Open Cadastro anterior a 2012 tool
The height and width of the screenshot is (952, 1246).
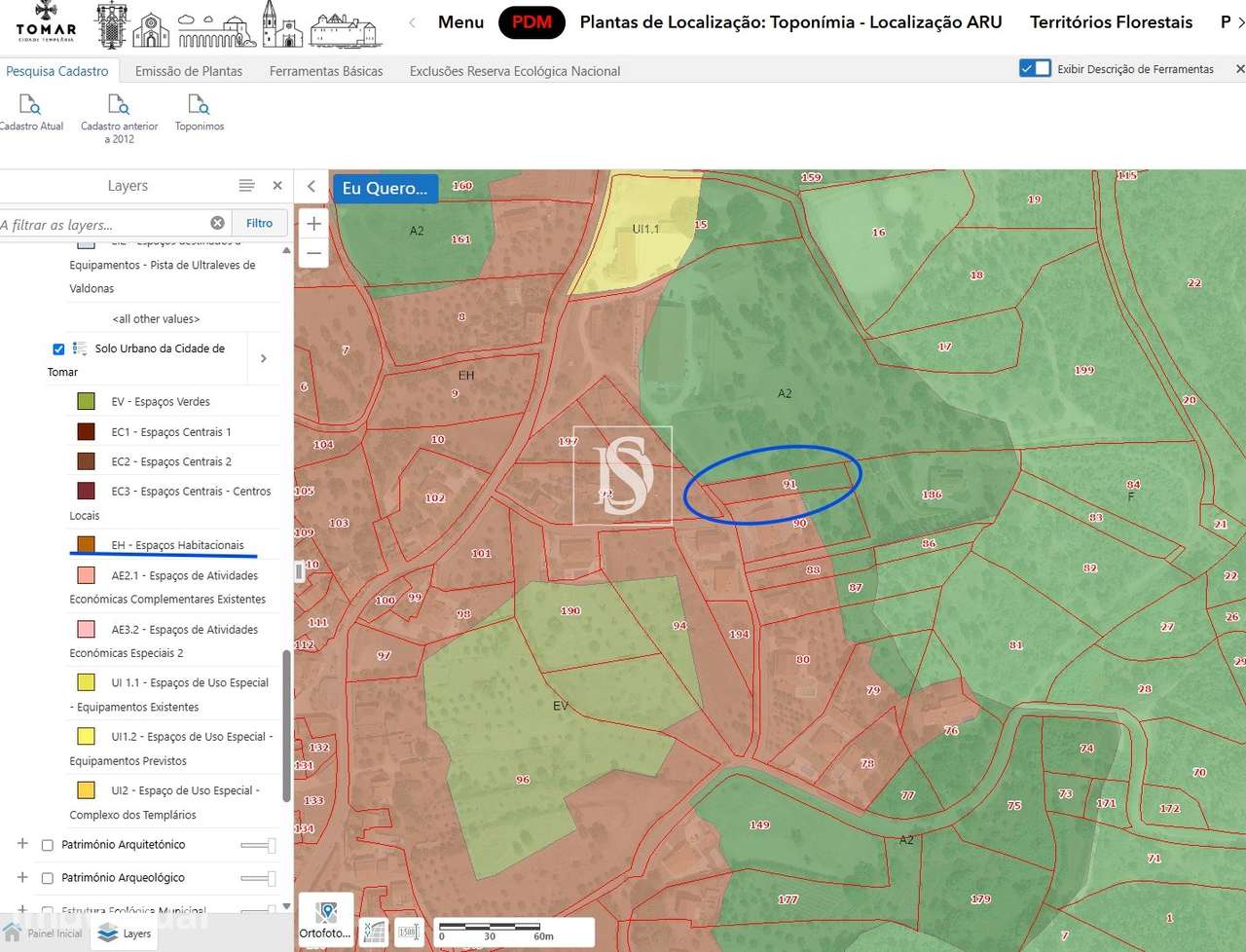pyautogui.click(x=119, y=119)
